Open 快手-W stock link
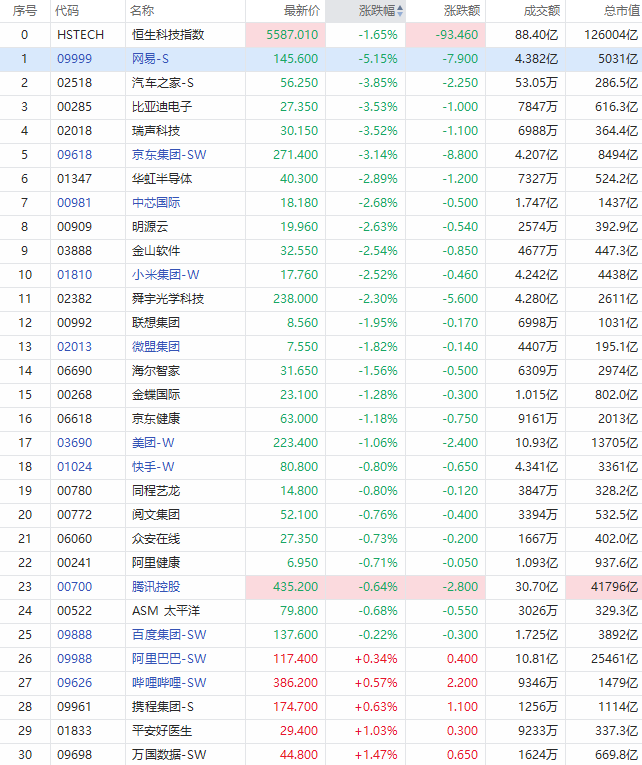This screenshot has height=765, width=642. pos(153,466)
